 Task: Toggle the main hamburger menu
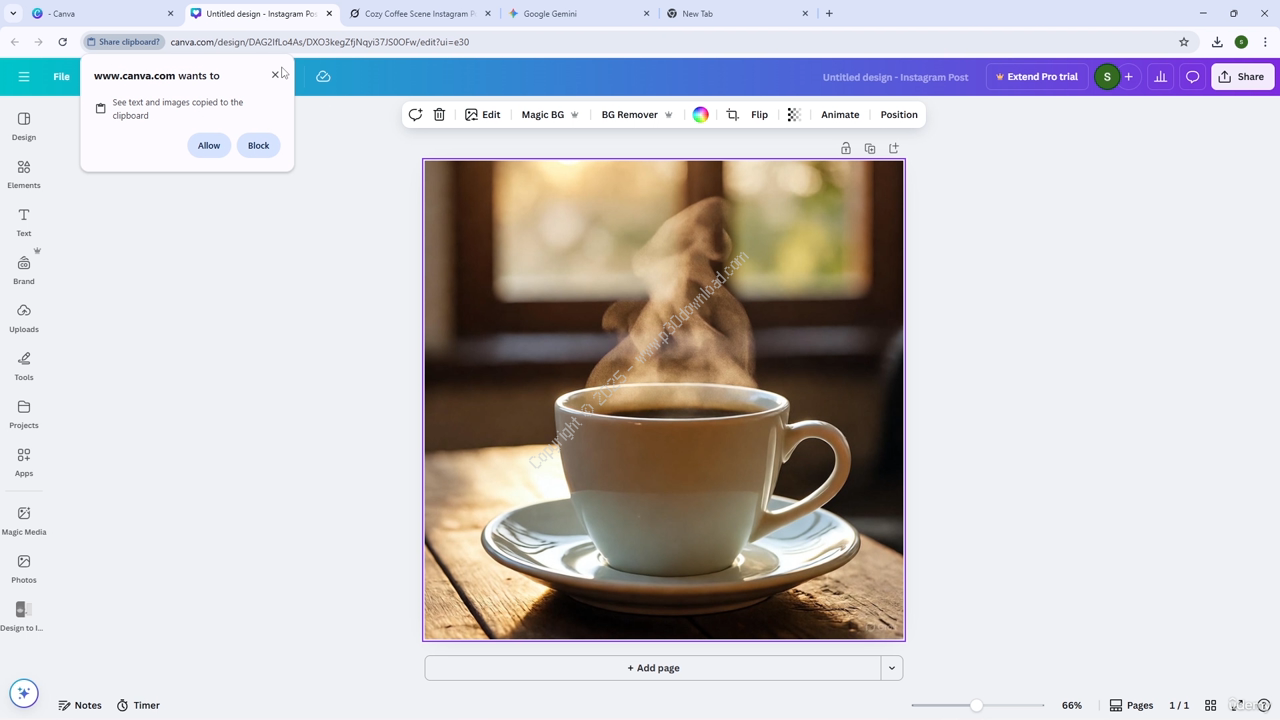[24, 77]
